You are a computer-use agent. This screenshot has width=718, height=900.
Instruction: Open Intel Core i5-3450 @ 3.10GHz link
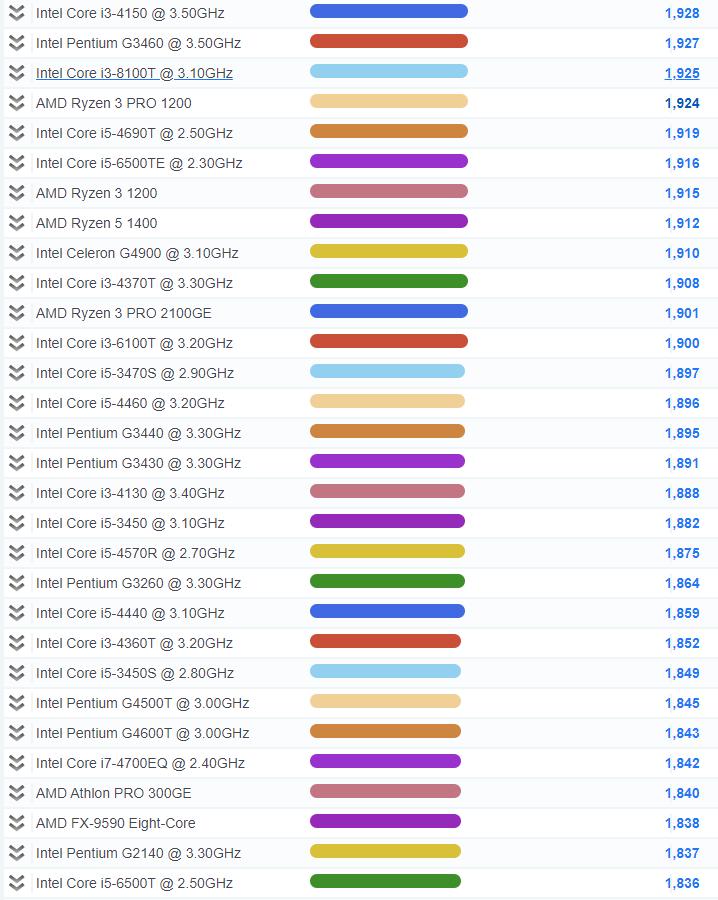(130, 523)
